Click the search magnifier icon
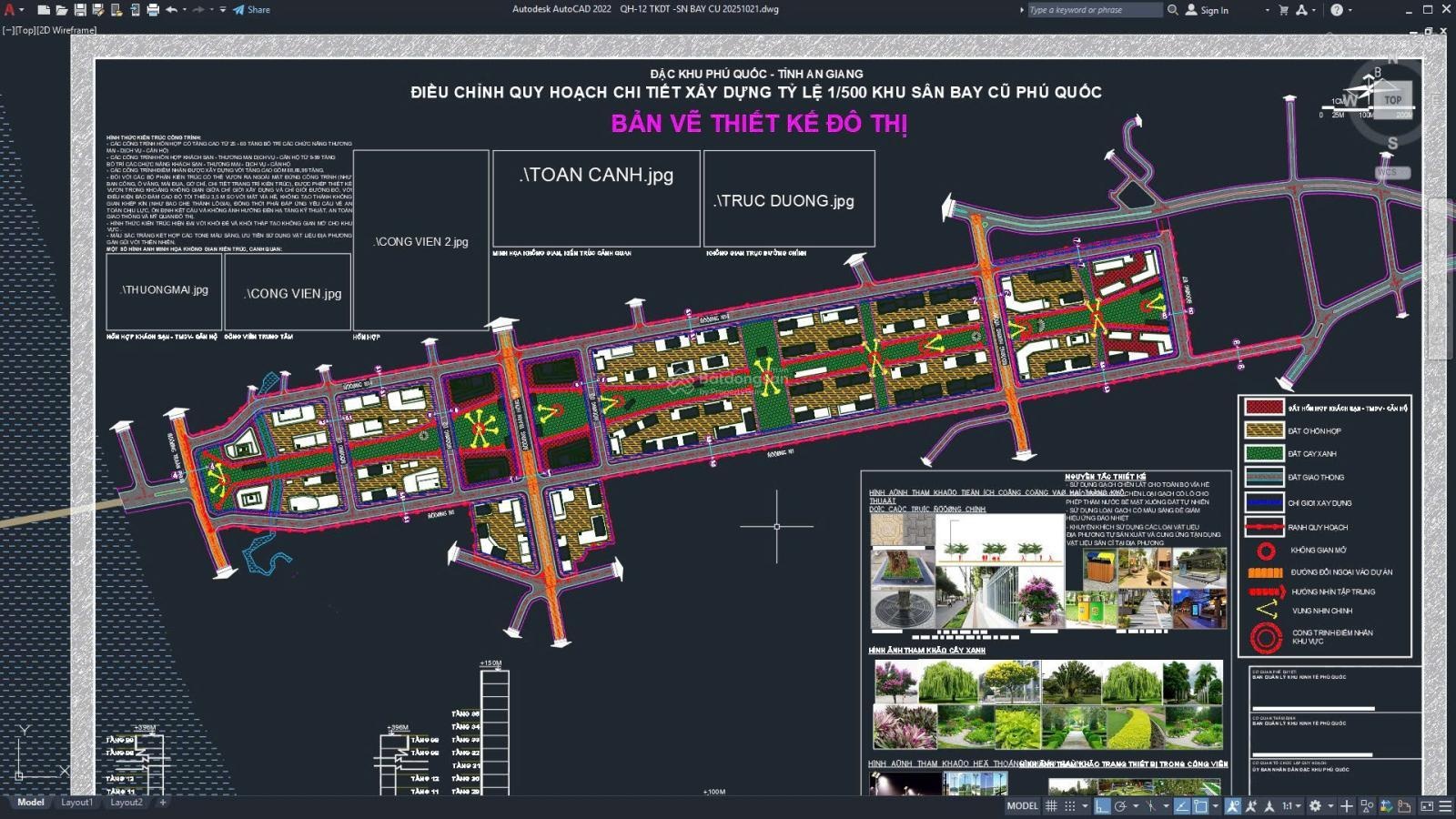The width and height of the screenshot is (1456, 819). [x=1173, y=10]
